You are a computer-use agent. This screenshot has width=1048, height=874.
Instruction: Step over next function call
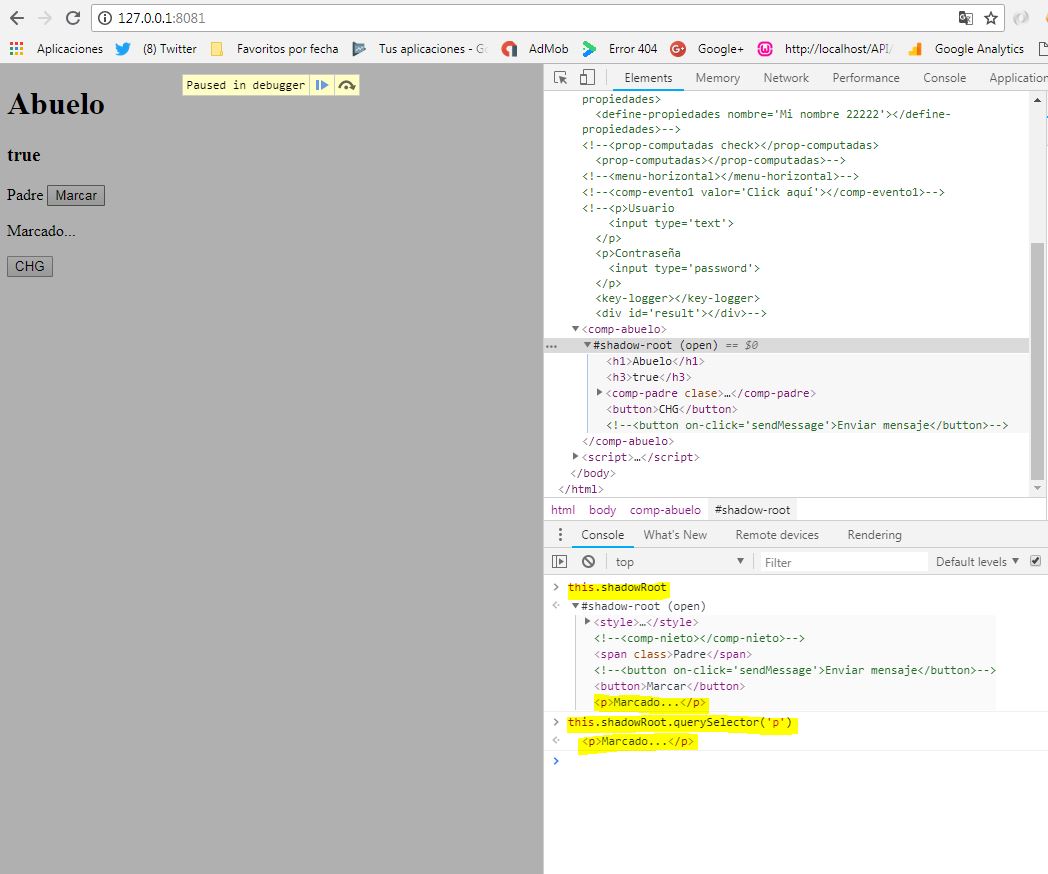pyautogui.click(x=346, y=85)
